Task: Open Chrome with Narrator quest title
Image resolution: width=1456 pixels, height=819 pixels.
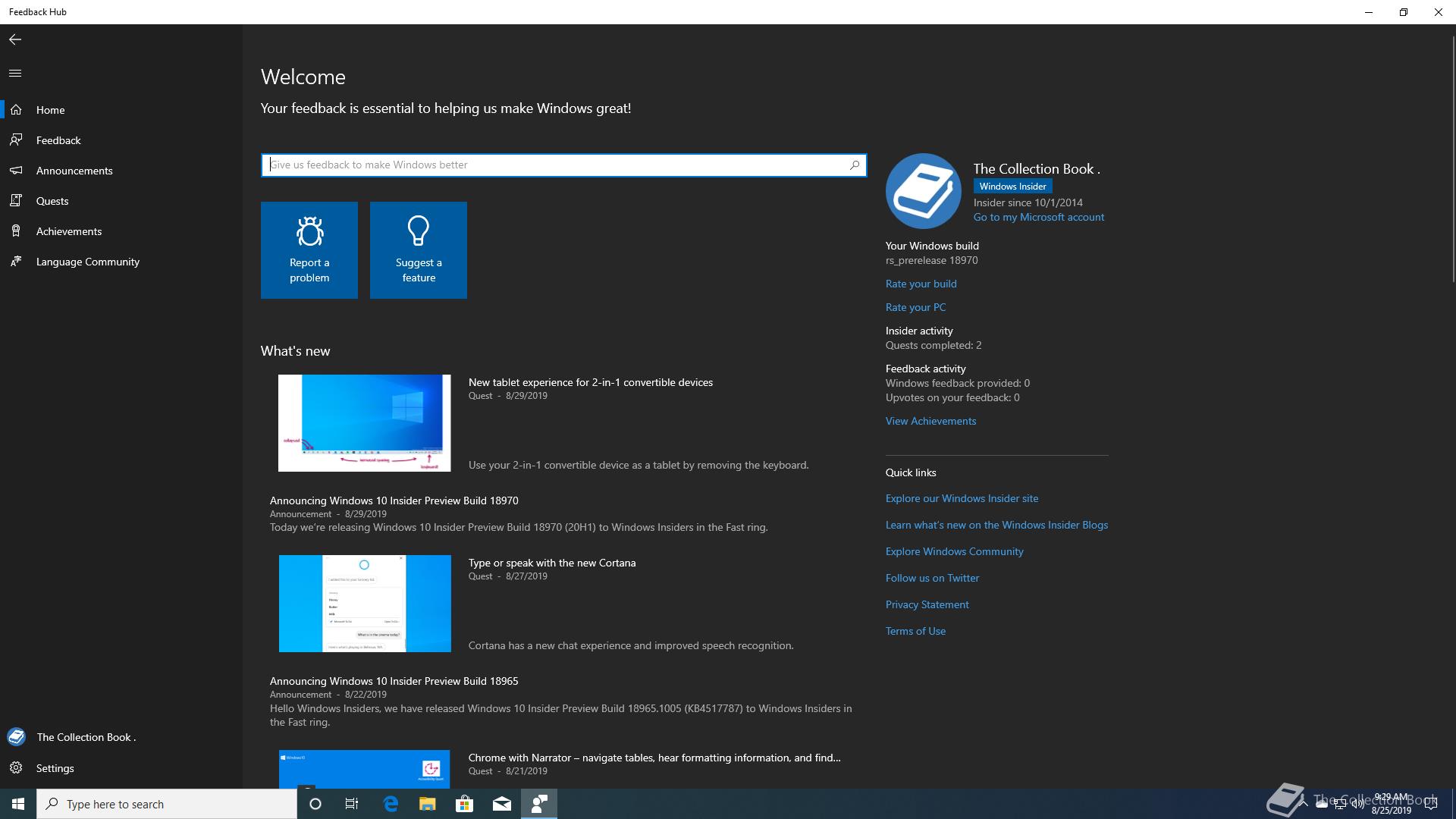Action: pos(654,758)
